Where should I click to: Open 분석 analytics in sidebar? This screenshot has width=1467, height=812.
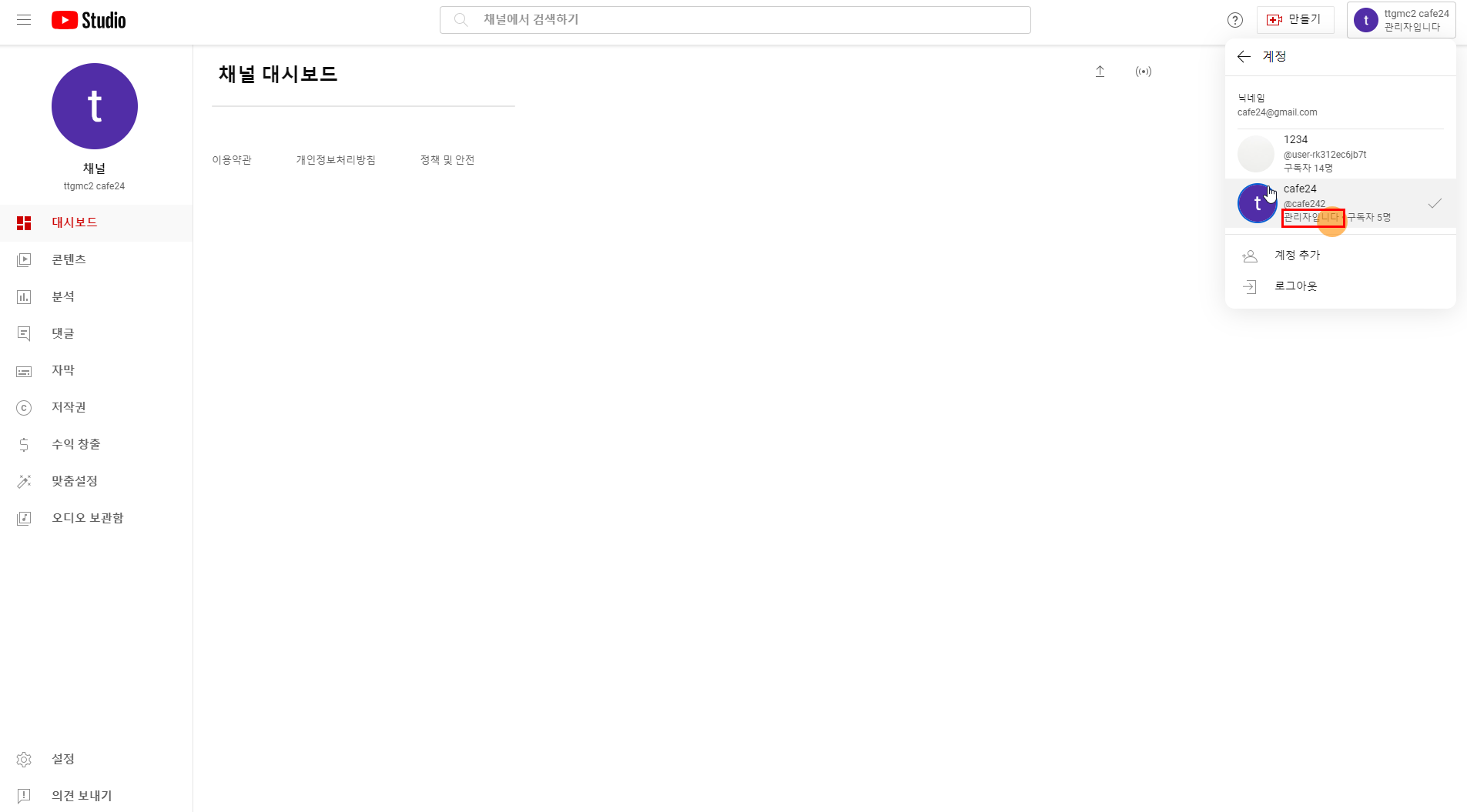[x=63, y=297]
